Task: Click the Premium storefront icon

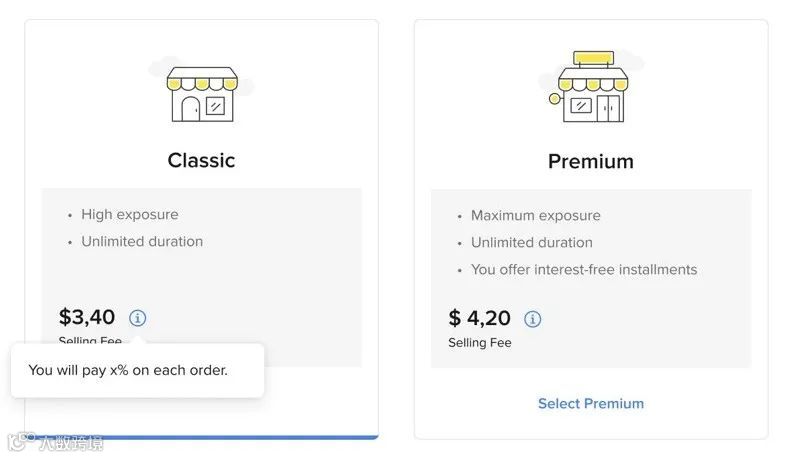Action: tap(590, 89)
